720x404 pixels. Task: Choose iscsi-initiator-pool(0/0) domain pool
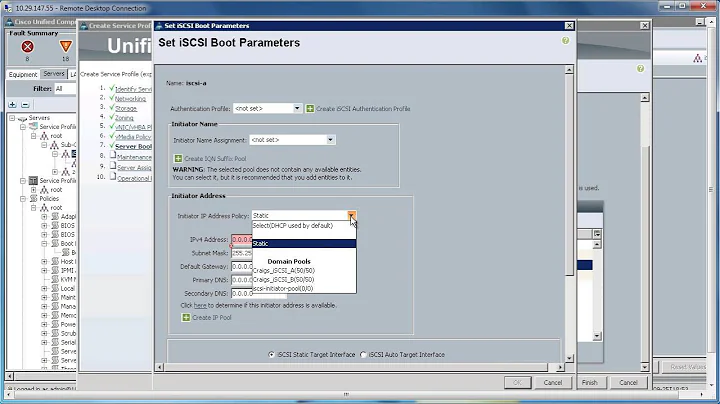point(304,288)
